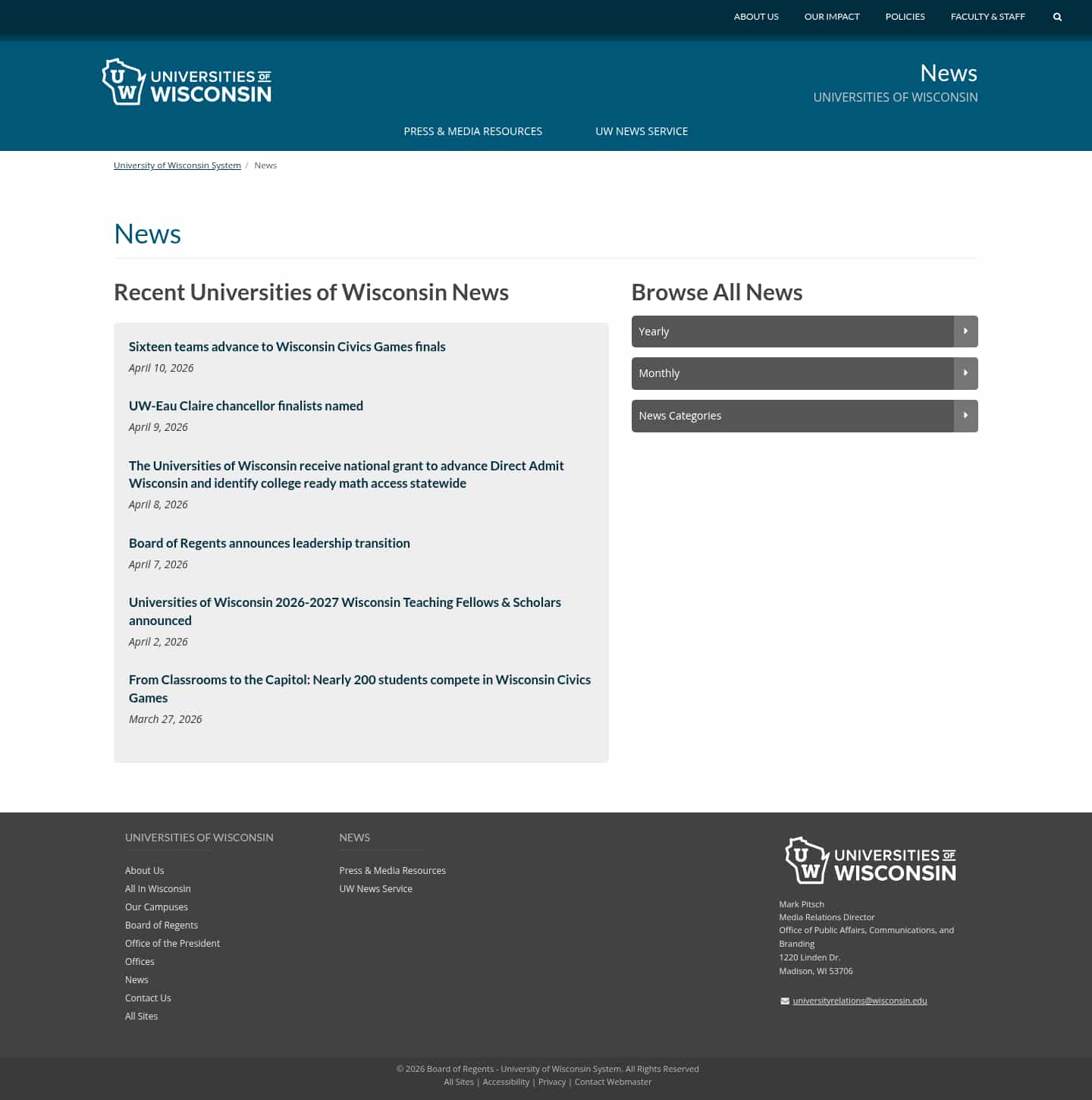1092x1100 pixels.
Task: Click the envelope icon next to universityrelations email
Action: click(x=784, y=1001)
